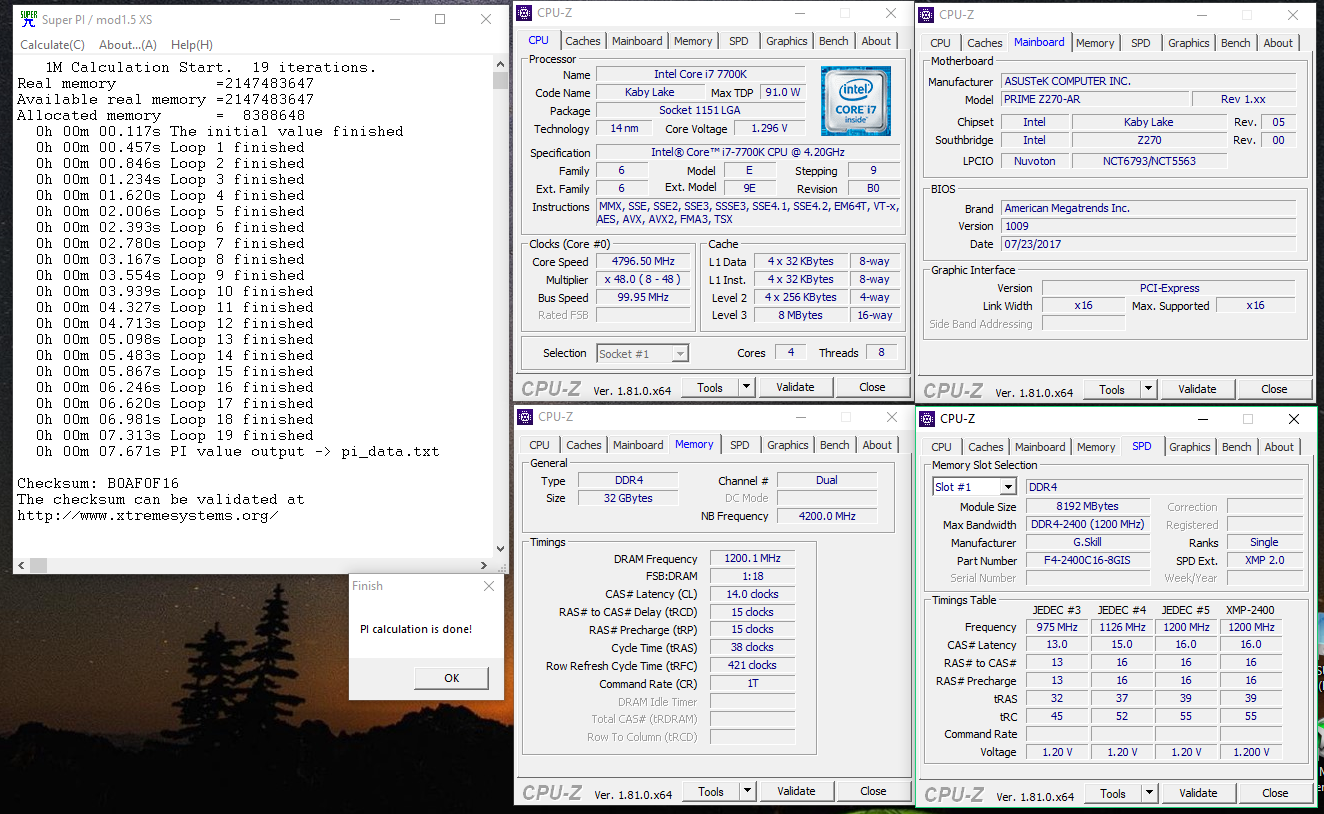
Task: Open About tab in Mainboard window
Action: (1278, 43)
